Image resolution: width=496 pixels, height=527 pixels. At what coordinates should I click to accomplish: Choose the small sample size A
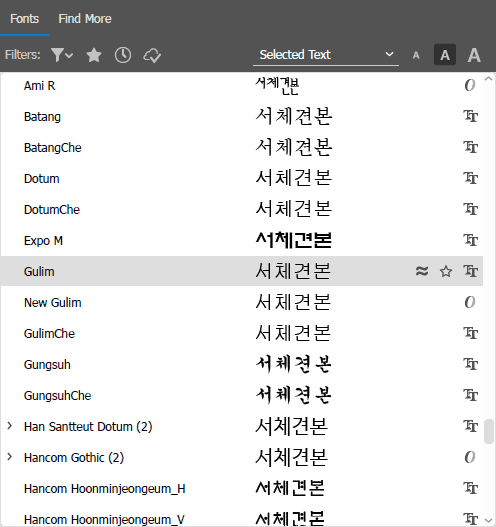coord(416,55)
